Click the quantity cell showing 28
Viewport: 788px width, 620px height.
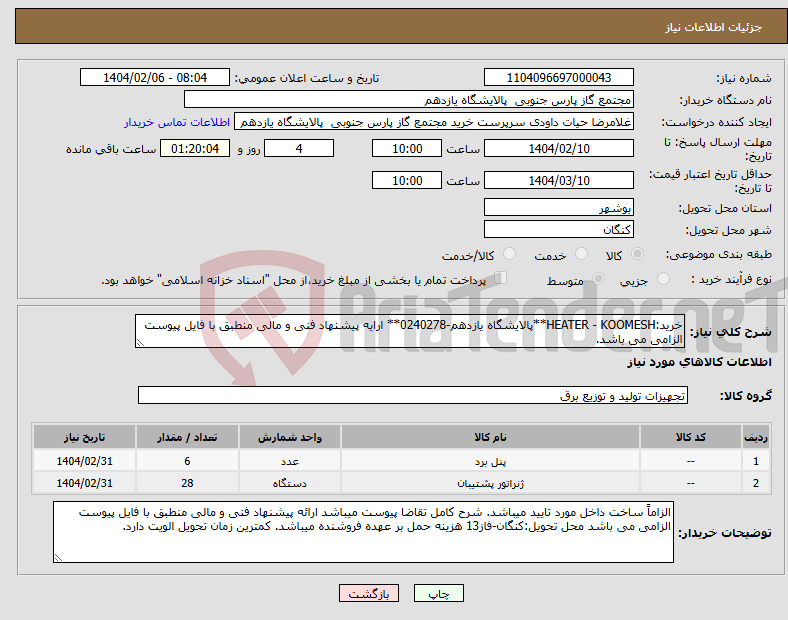[187, 483]
